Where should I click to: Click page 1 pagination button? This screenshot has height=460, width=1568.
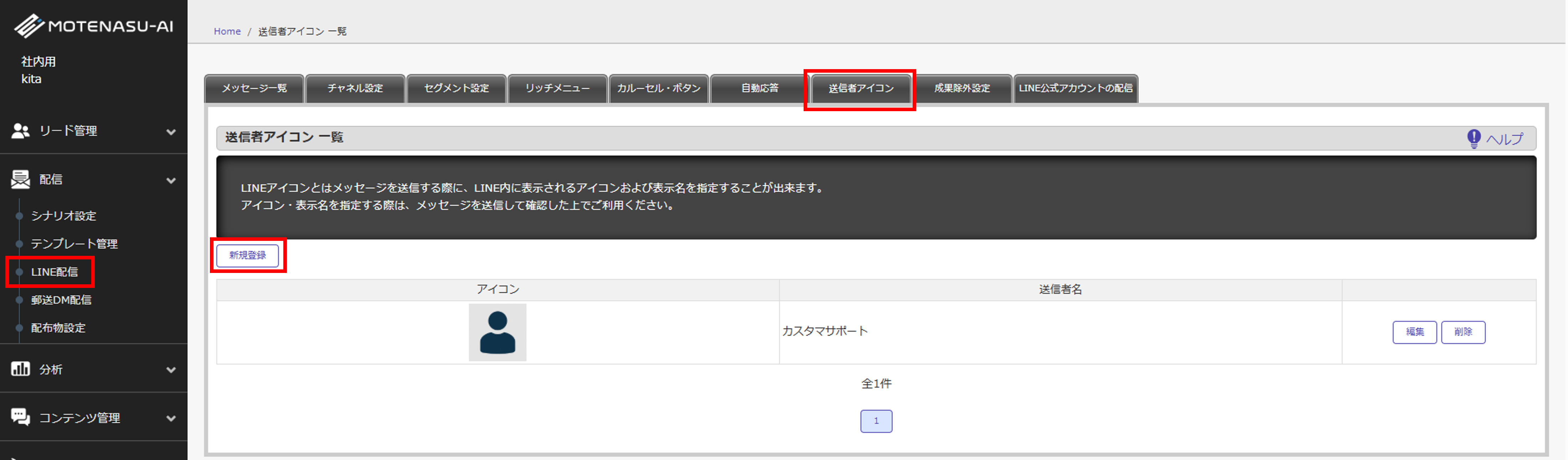tap(876, 421)
